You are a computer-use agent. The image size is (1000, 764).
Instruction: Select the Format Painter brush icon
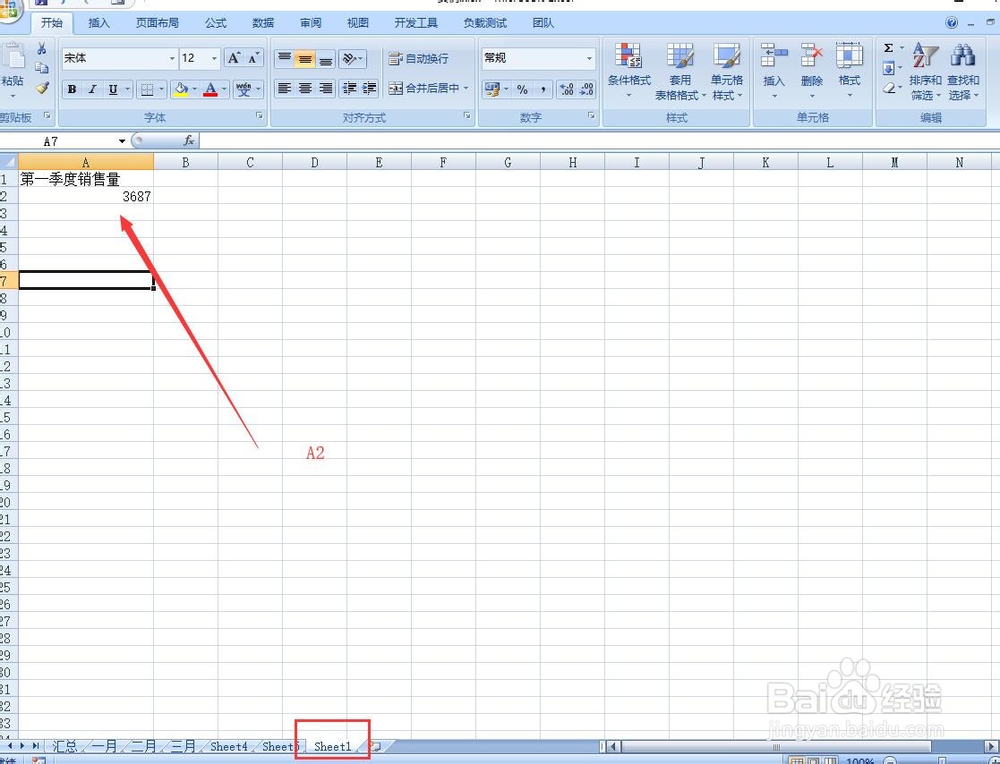42,88
